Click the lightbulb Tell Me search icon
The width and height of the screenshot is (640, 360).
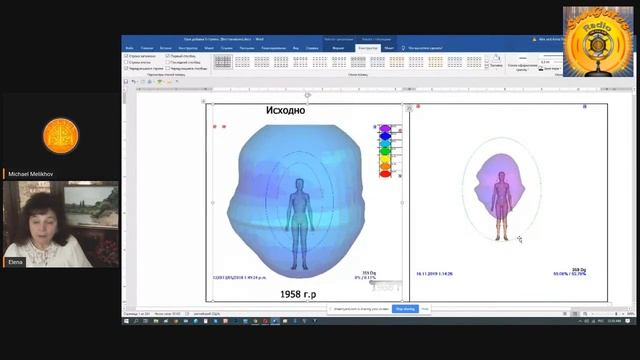click(403, 48)
